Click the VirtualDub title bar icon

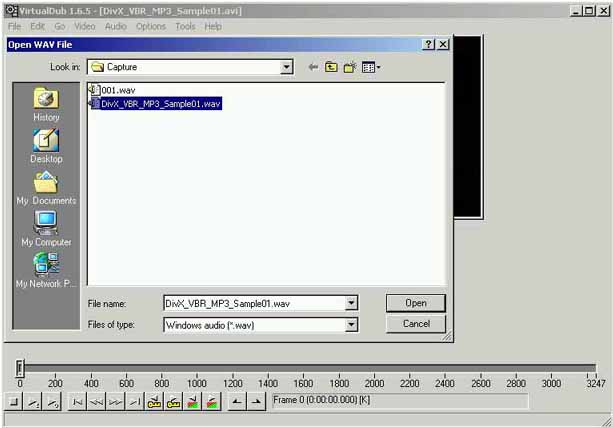12,11
